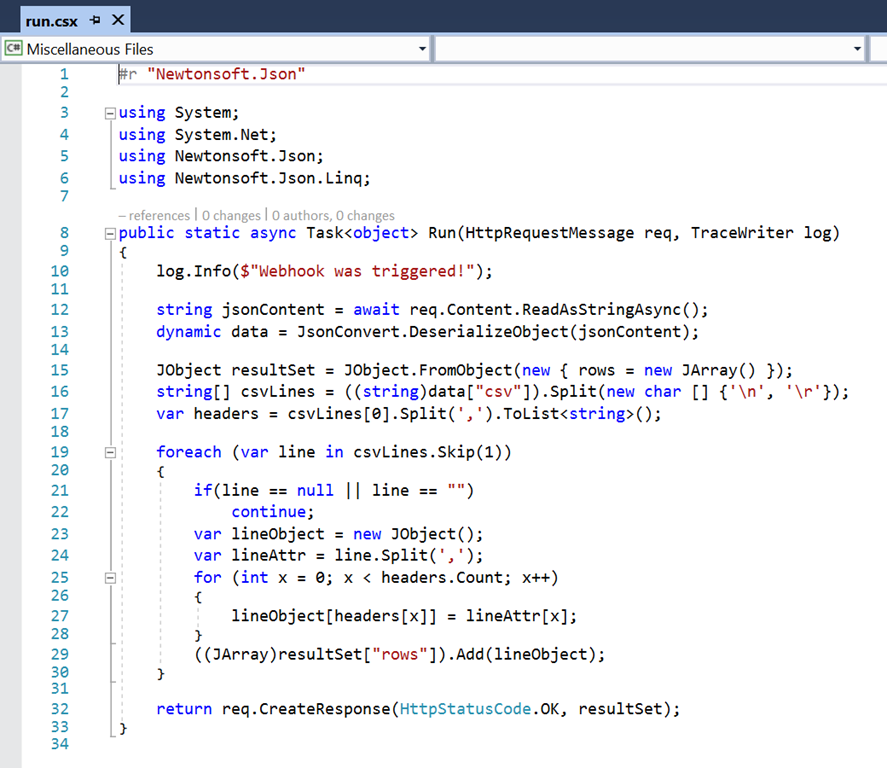
Task: Click the first '0 changes' CodeLens link
Action: click(x=232, y=215)
